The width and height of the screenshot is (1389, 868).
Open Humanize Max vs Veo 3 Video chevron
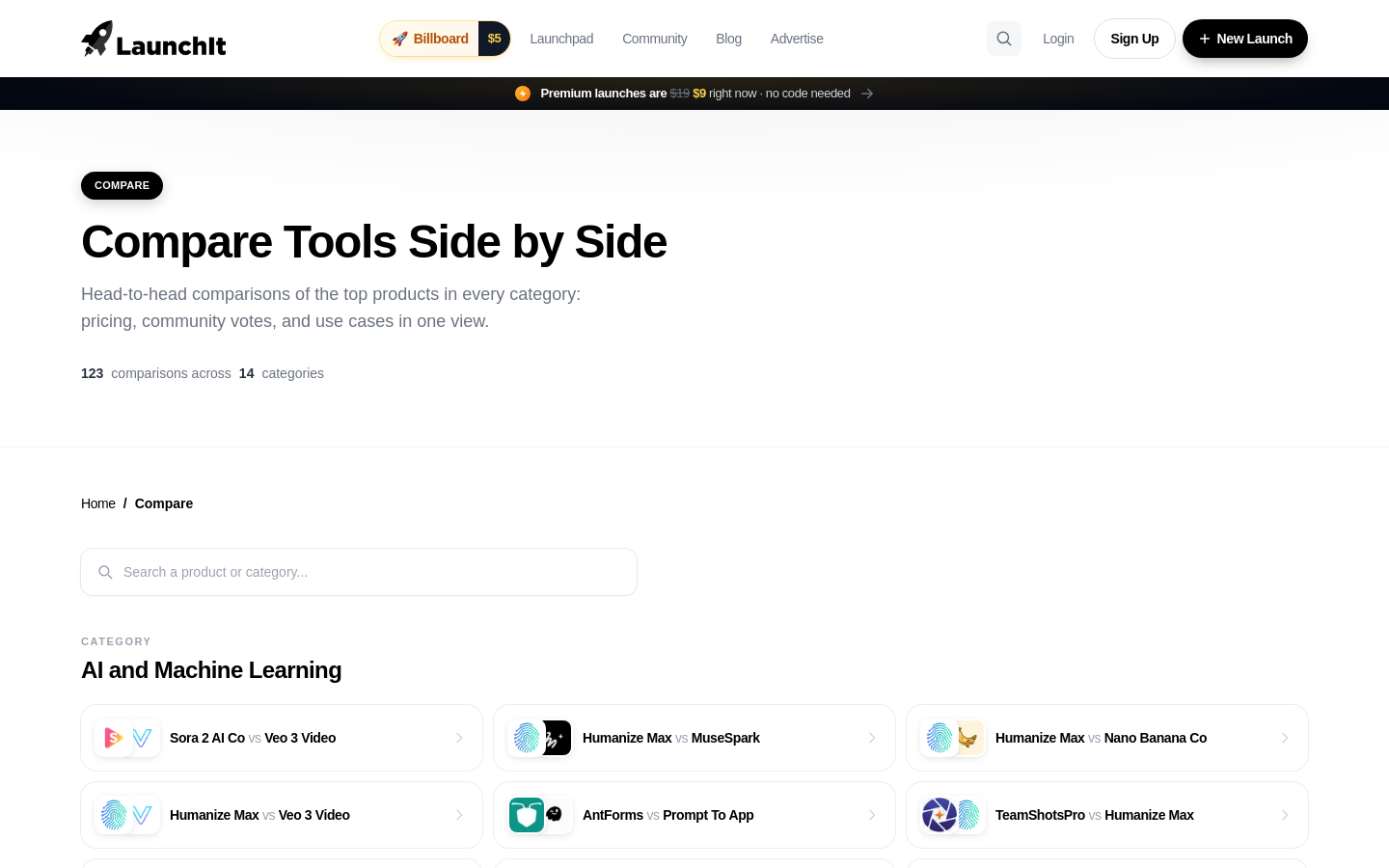(x=459, y=815)
